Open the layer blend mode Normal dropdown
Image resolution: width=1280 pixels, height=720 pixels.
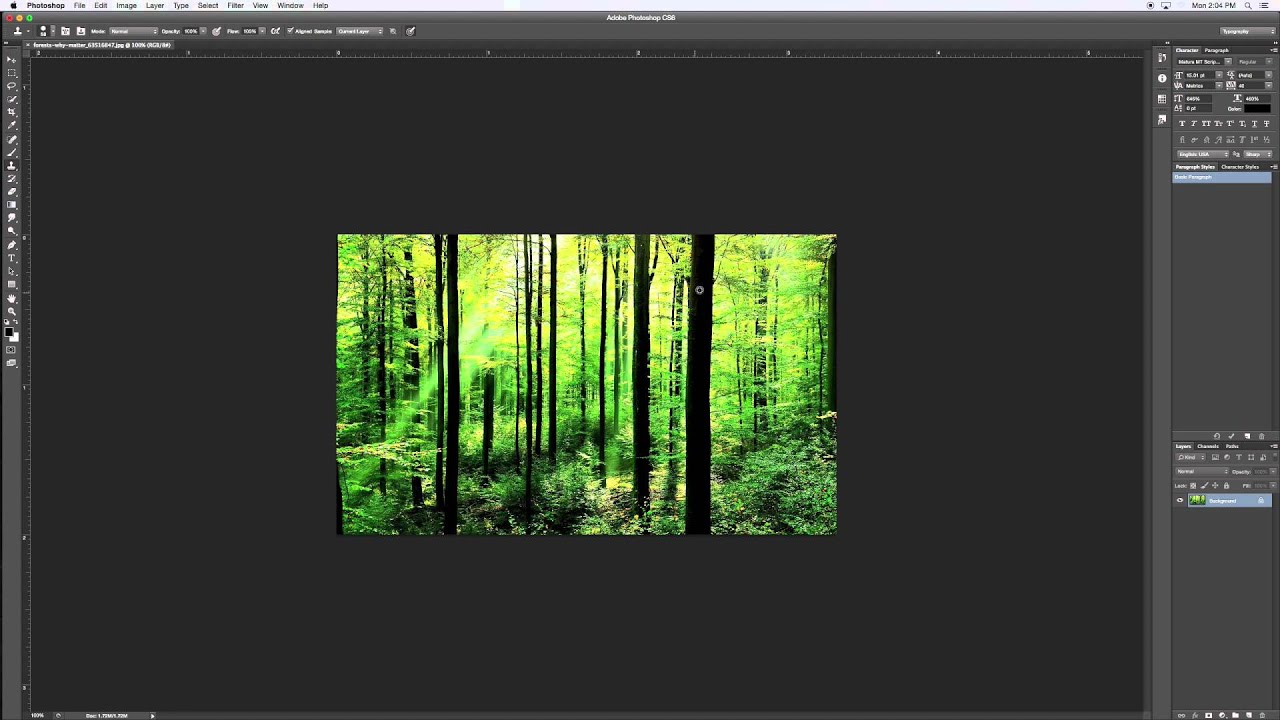tap(1202, 472)
